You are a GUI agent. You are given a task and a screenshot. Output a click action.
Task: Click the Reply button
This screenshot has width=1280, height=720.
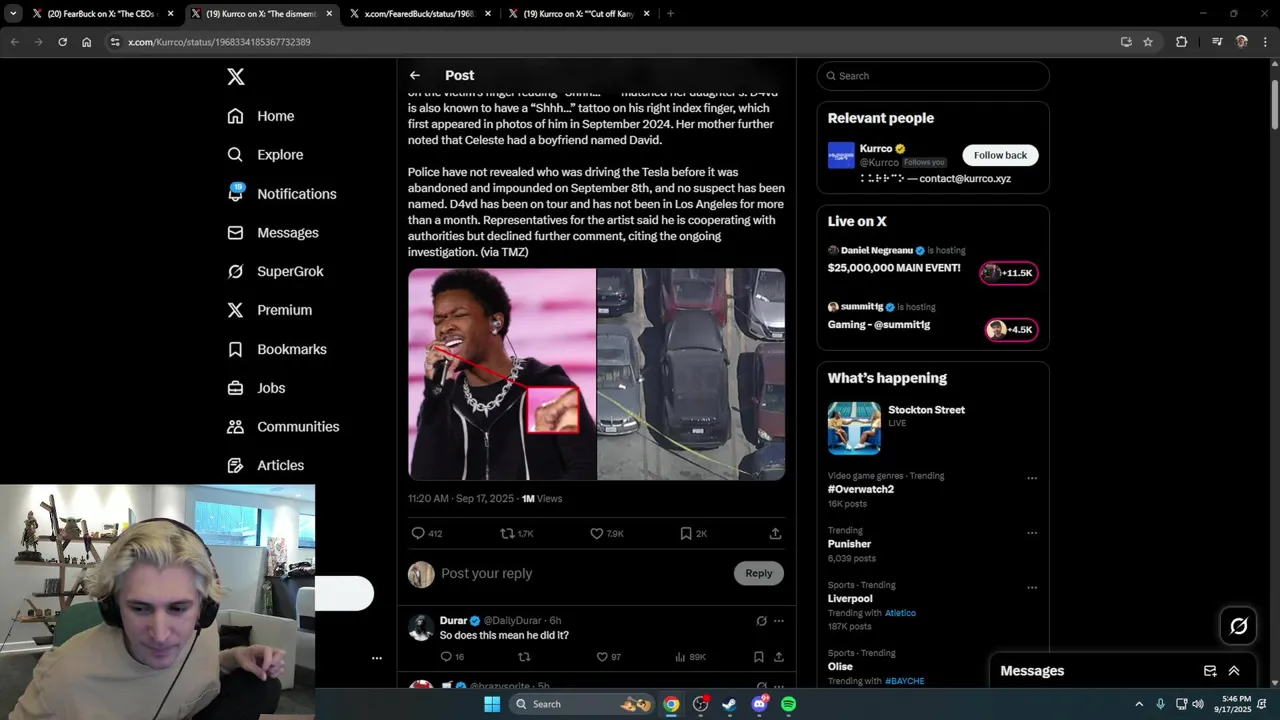[x=759, y=573]
